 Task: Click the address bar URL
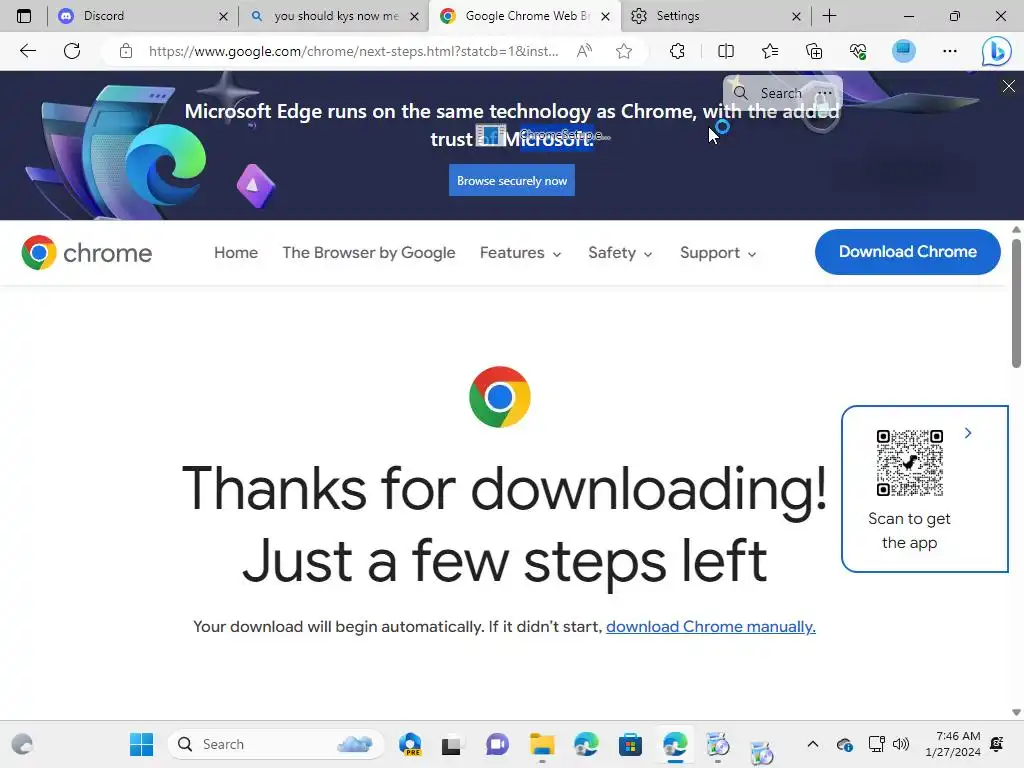point(353,51)
